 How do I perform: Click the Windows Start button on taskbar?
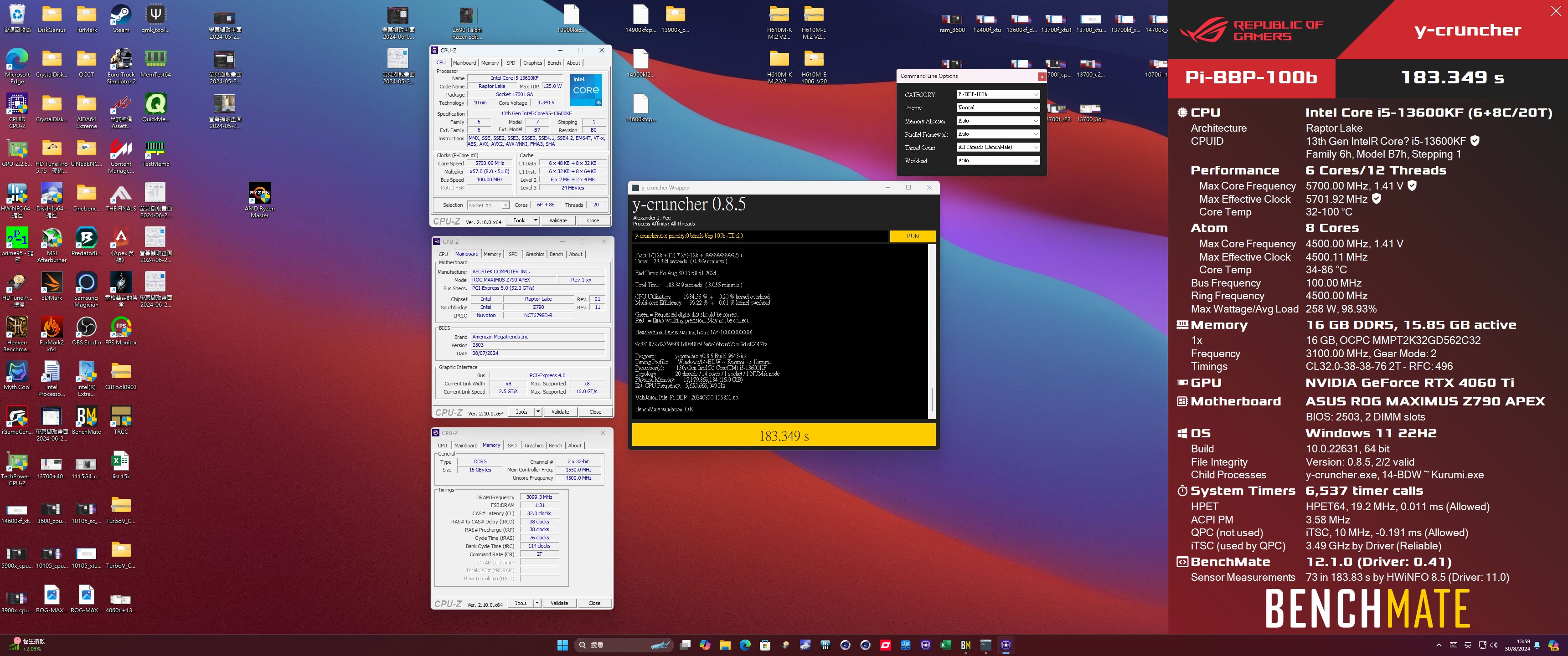(x=562, y=645)
